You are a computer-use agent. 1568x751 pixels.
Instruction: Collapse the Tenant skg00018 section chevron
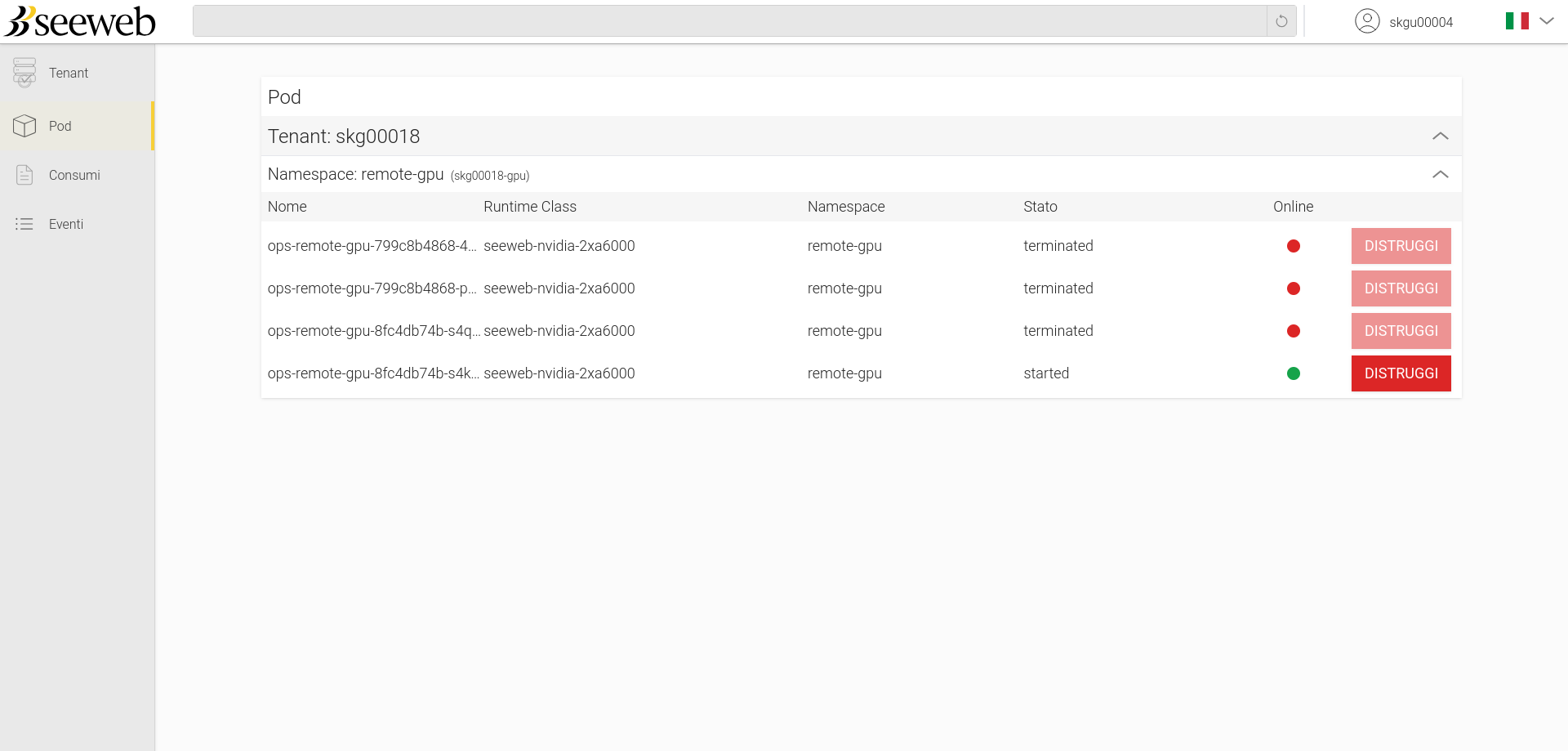(x=1441, y=136)
